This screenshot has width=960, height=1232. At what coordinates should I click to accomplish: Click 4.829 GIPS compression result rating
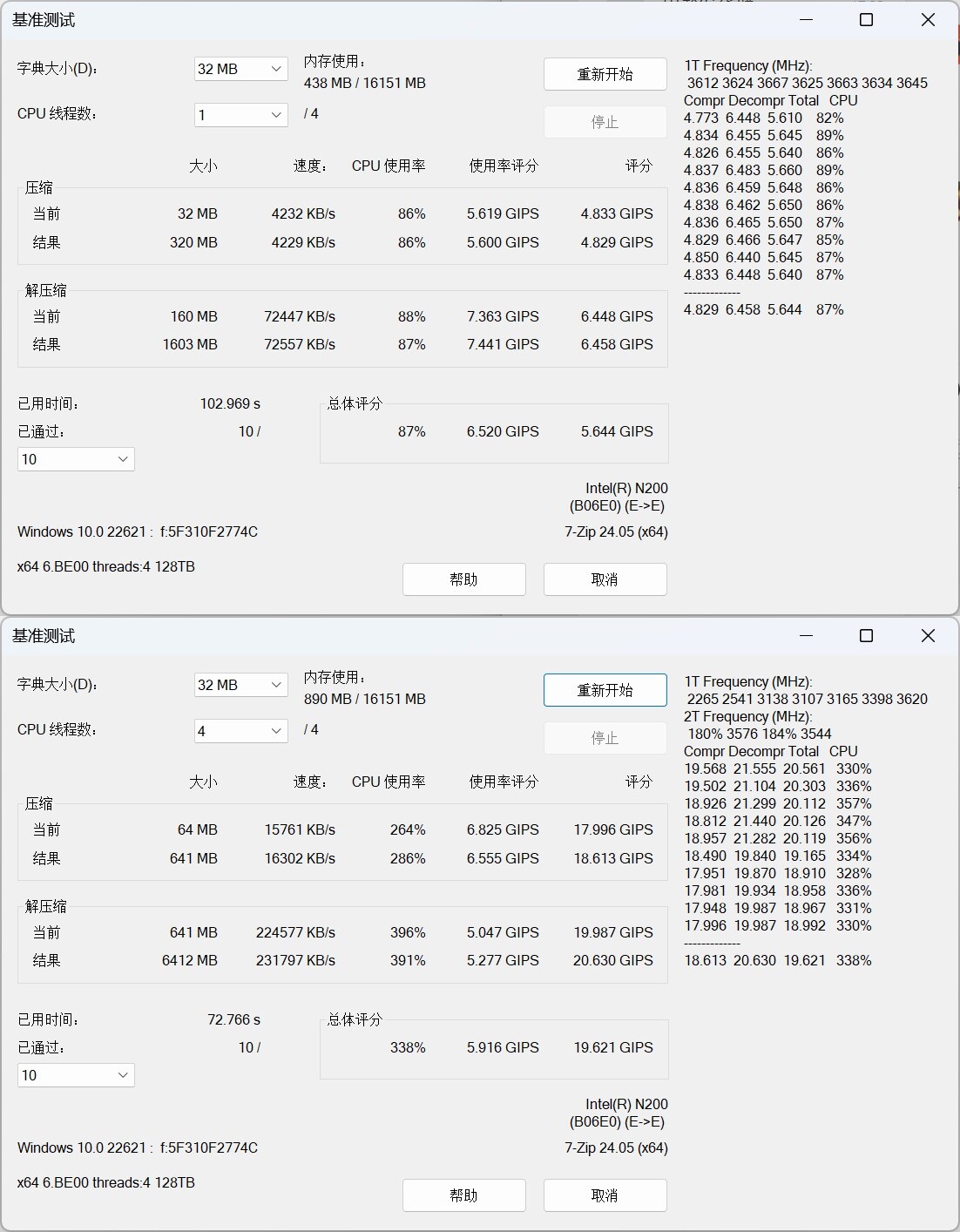click(617, 242)
